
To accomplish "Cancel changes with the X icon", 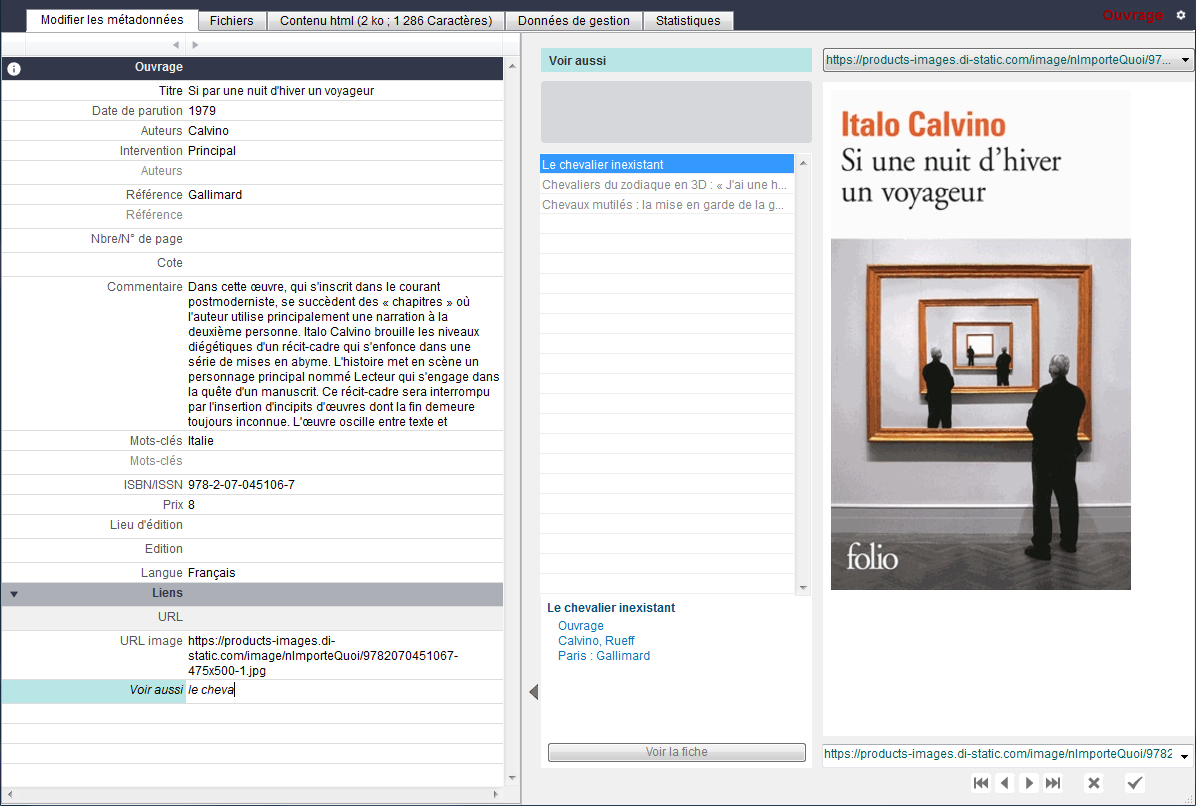I will pyautogui.click(x=1094, y=783).
